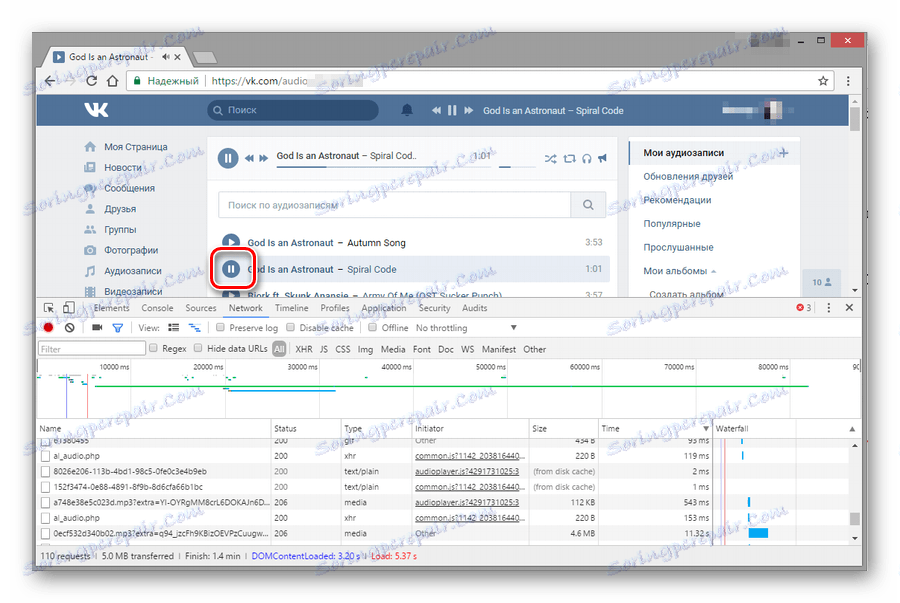900x603 pixels.
Task: Click the VK logo in the header
Action: tap(96, 110)
